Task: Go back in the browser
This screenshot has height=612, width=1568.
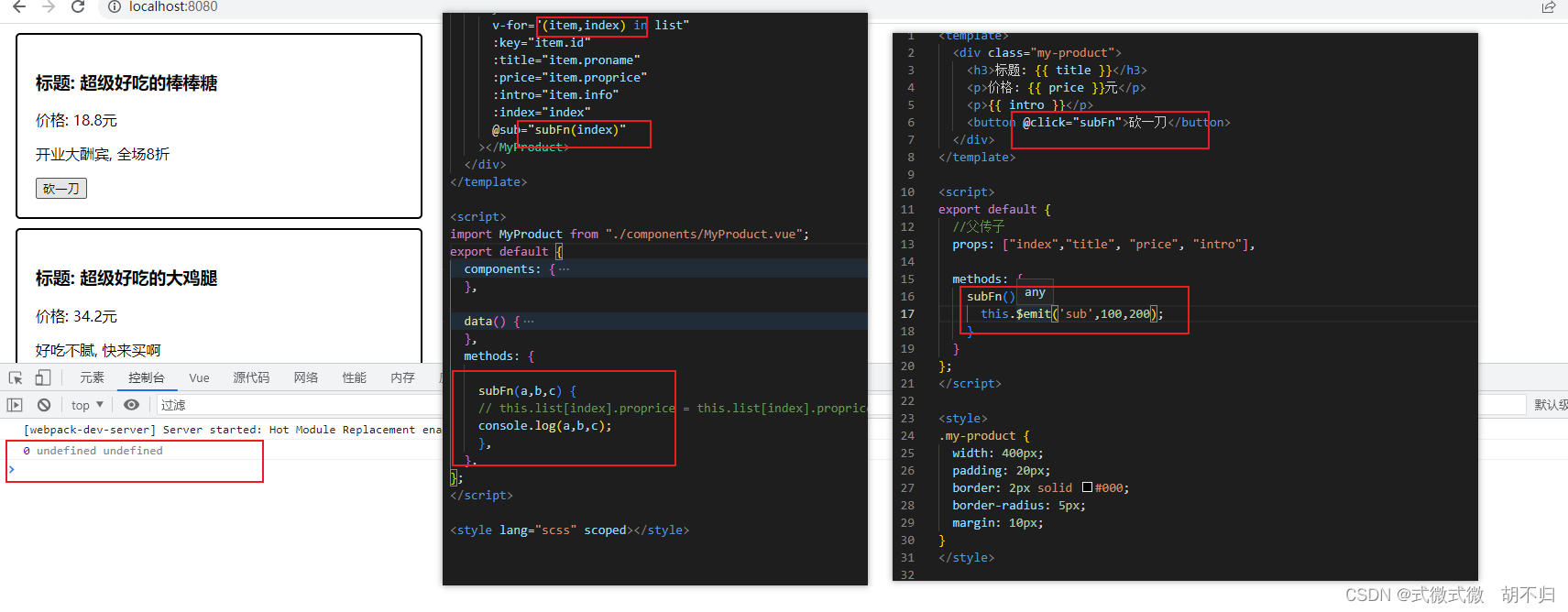Action: click(x=18, y=6)
